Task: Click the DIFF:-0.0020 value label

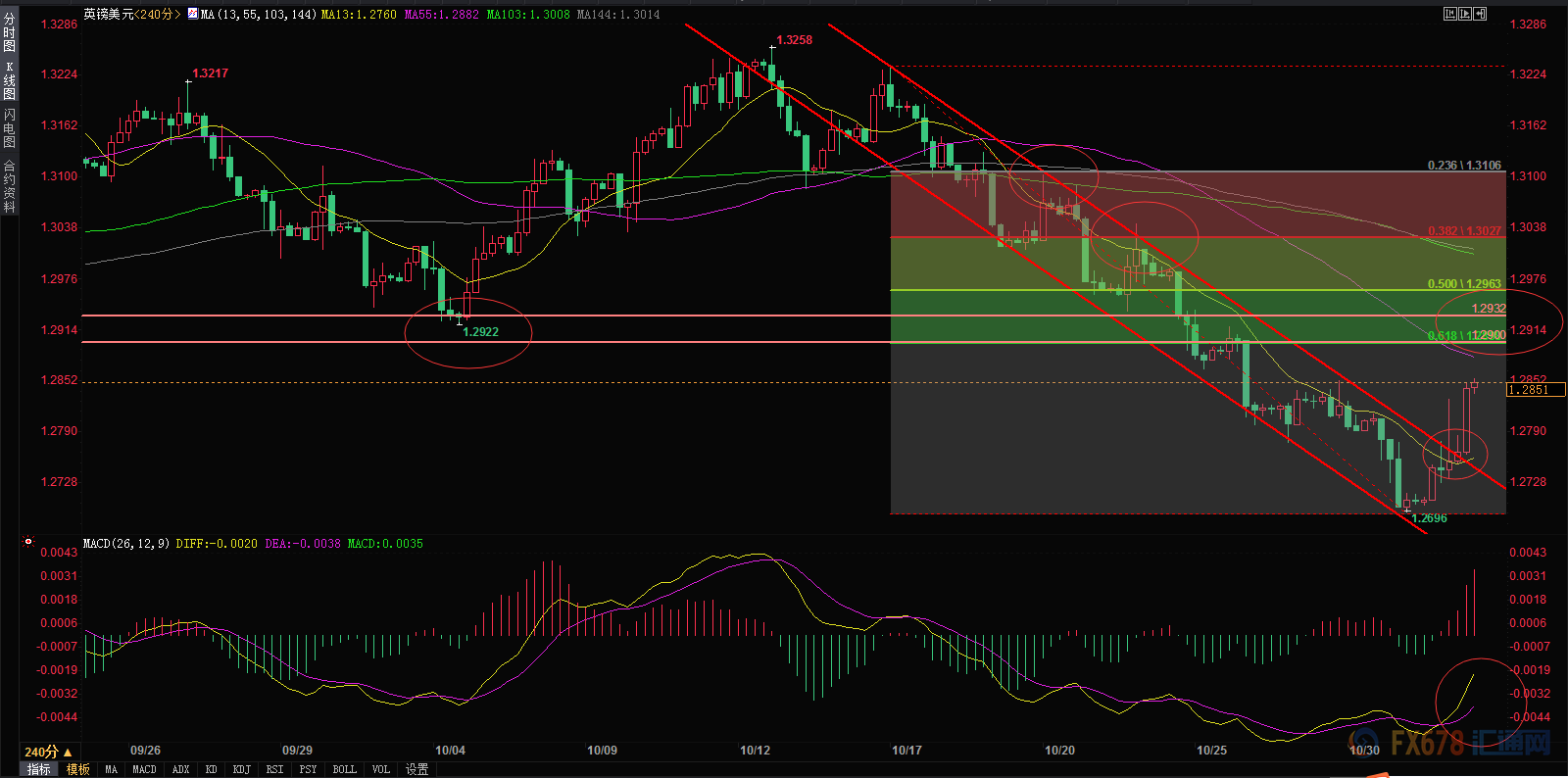Action: (x=217, y=544)
